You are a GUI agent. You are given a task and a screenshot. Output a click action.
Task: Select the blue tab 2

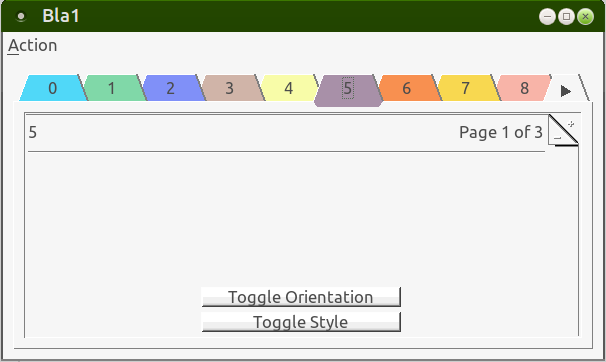(x=170, y=88)
